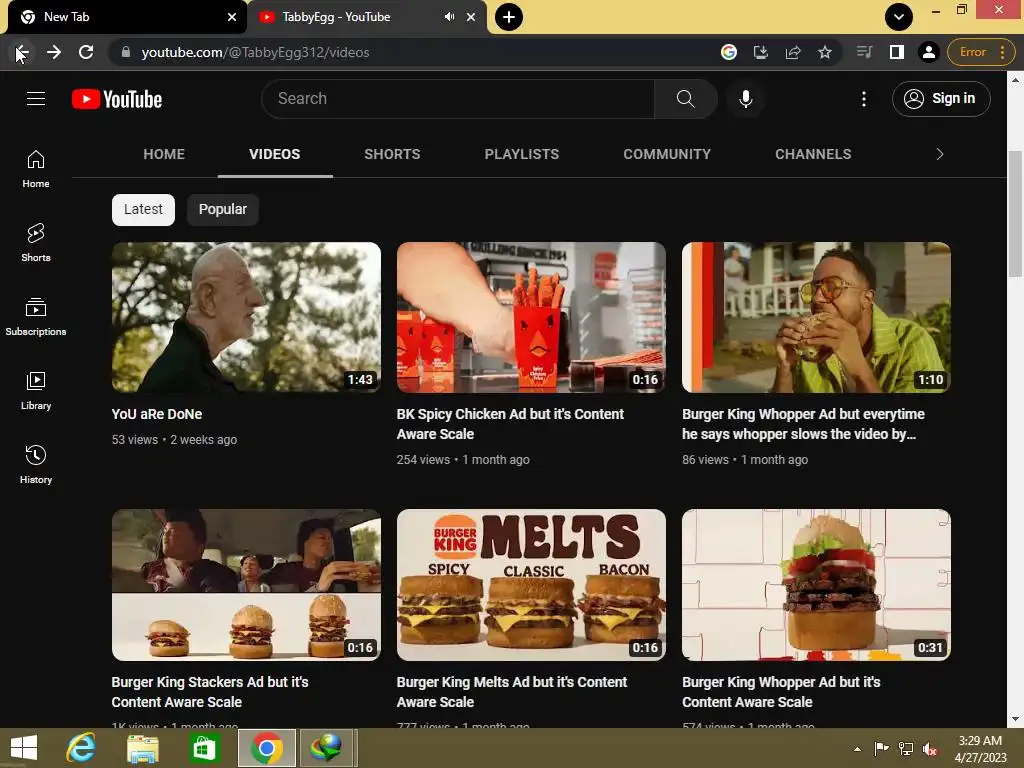Open Subscriptions in the left sidebar

click(36, 317)
